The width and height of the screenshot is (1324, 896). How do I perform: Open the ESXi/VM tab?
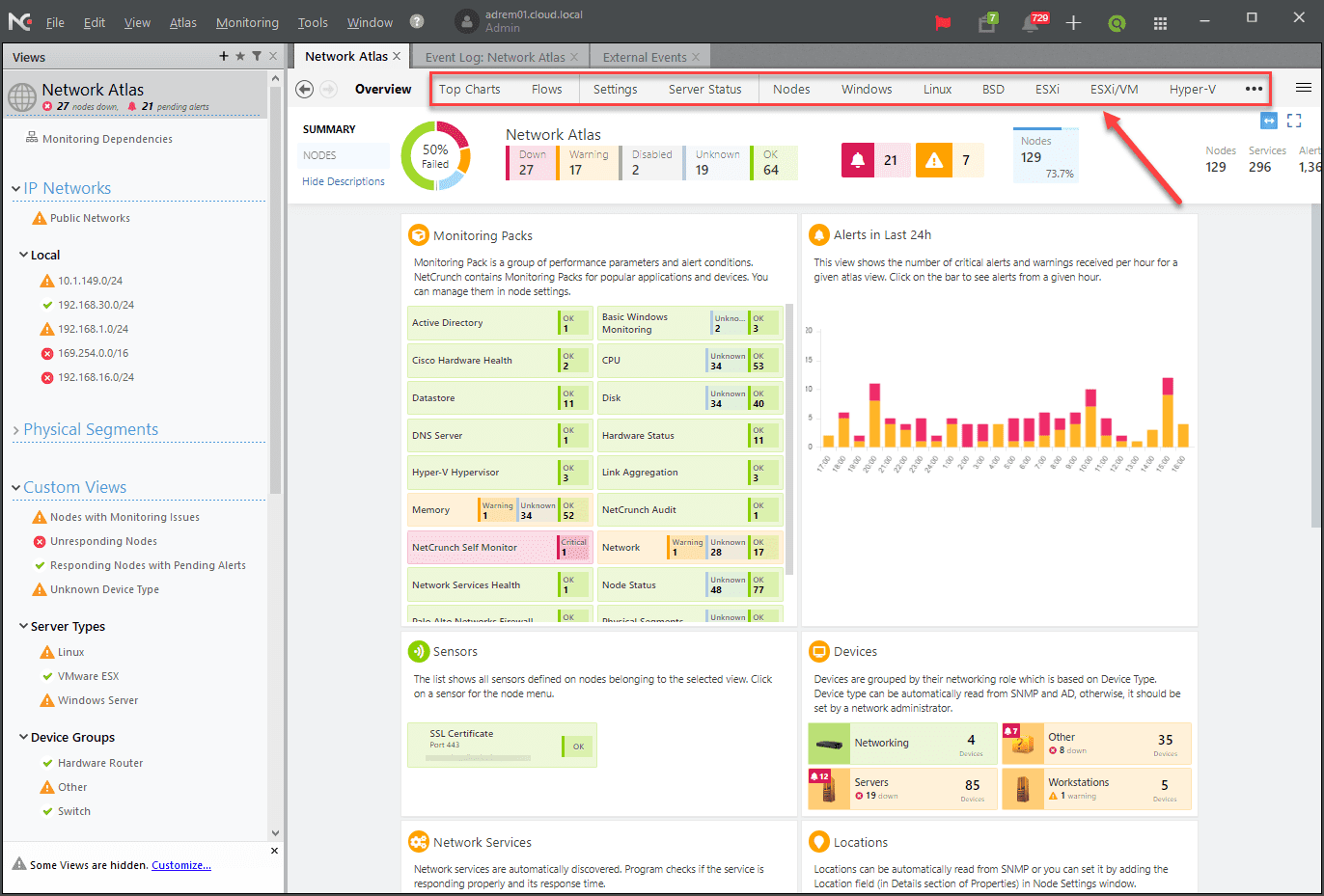pos(1115,89)
